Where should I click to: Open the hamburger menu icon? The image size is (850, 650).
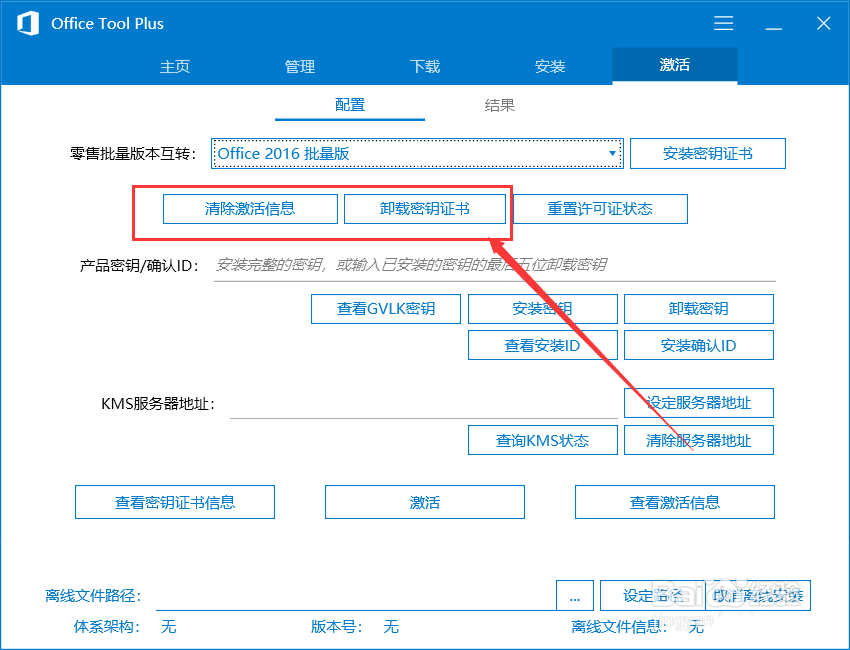tap(723, 23)
